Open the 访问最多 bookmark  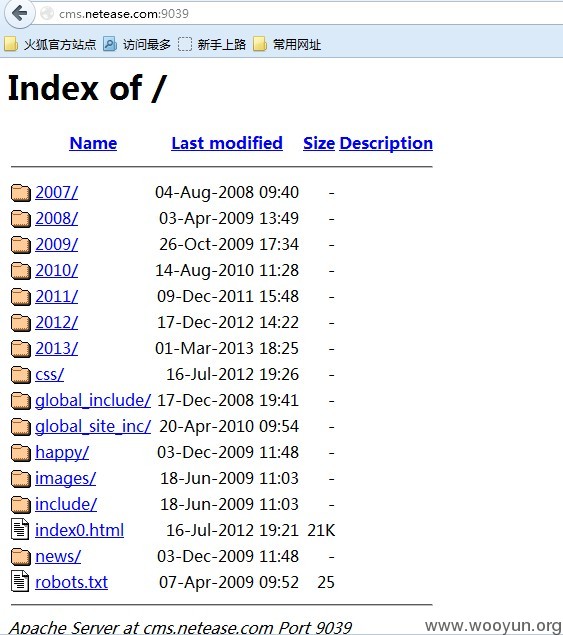tap(137, 44)
